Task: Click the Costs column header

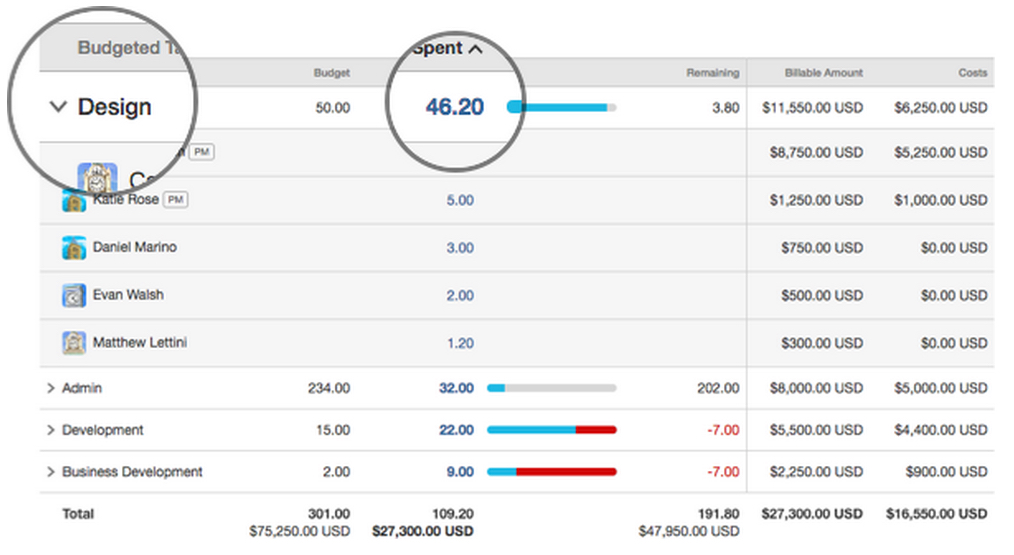Action: (973, 73)
